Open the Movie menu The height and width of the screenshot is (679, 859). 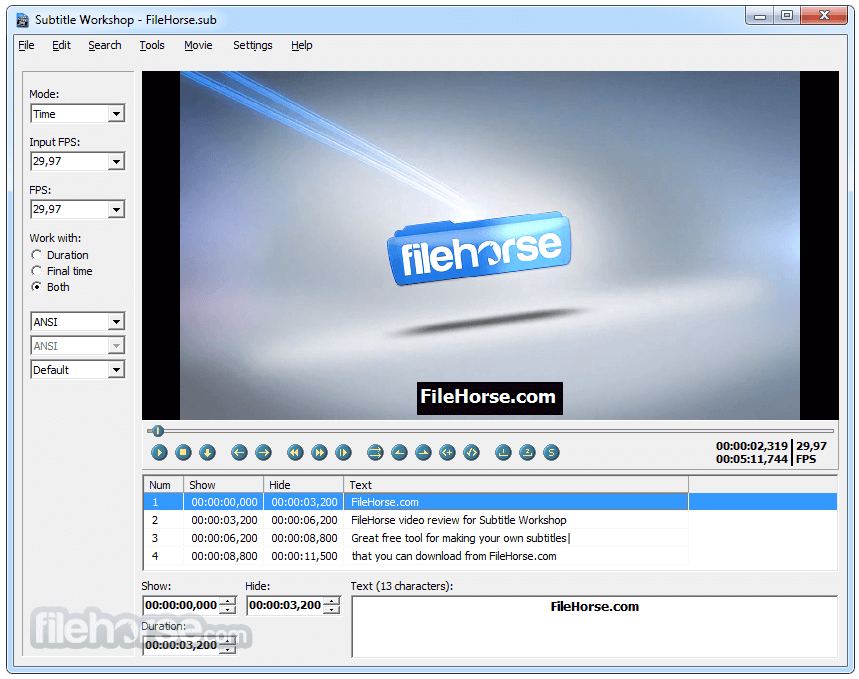pos(198,45)
